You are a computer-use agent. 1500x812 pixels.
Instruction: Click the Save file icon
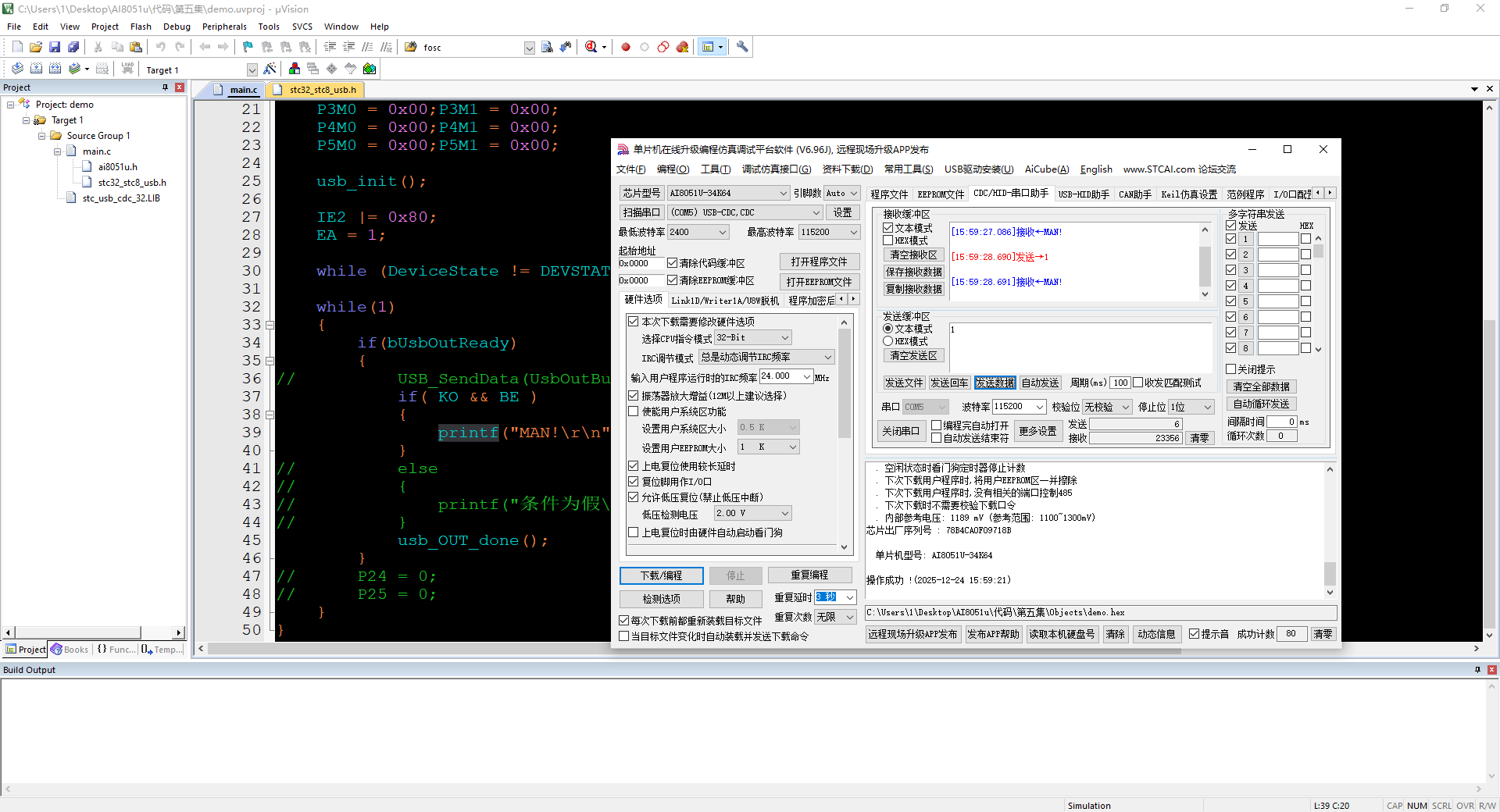[55, 48]
